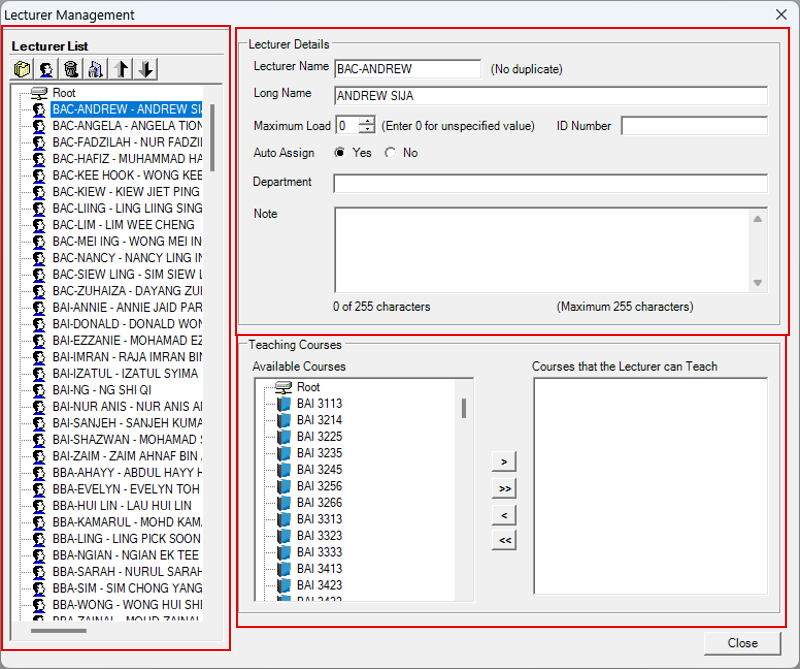Click the Note box scroll down arrow

click(x=758, y=283)
